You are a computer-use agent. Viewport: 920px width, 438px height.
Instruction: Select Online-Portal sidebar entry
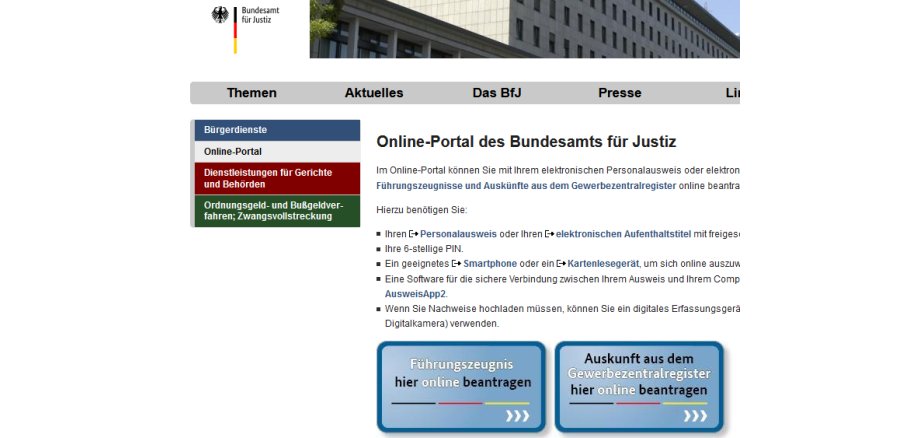277,151
